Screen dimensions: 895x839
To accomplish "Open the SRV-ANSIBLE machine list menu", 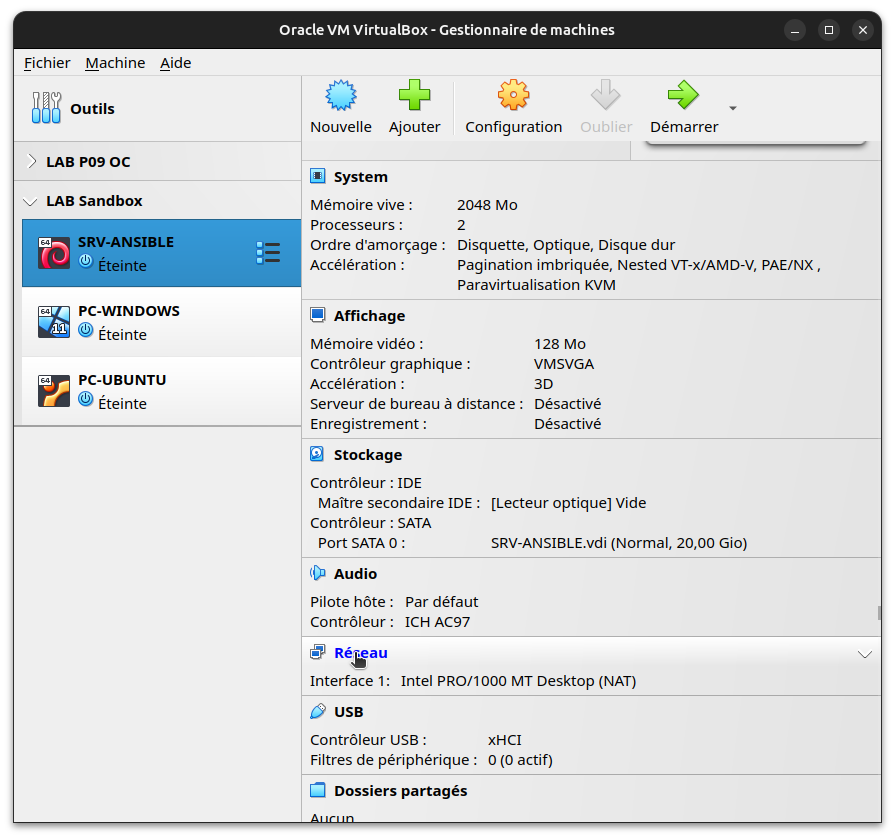I will coord(268,253).
